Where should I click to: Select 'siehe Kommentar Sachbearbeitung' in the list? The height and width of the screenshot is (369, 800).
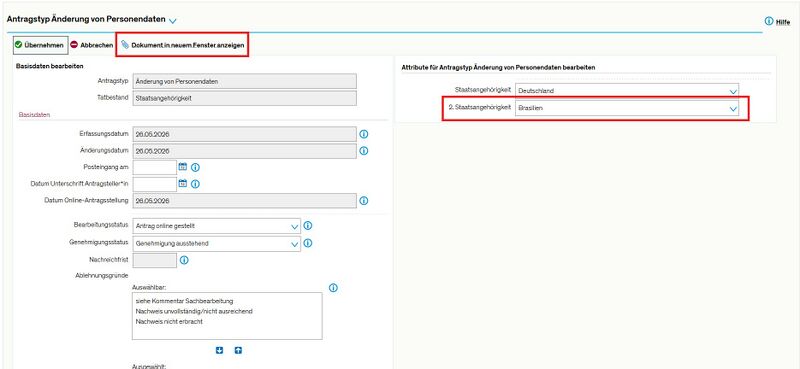point(184,301)
